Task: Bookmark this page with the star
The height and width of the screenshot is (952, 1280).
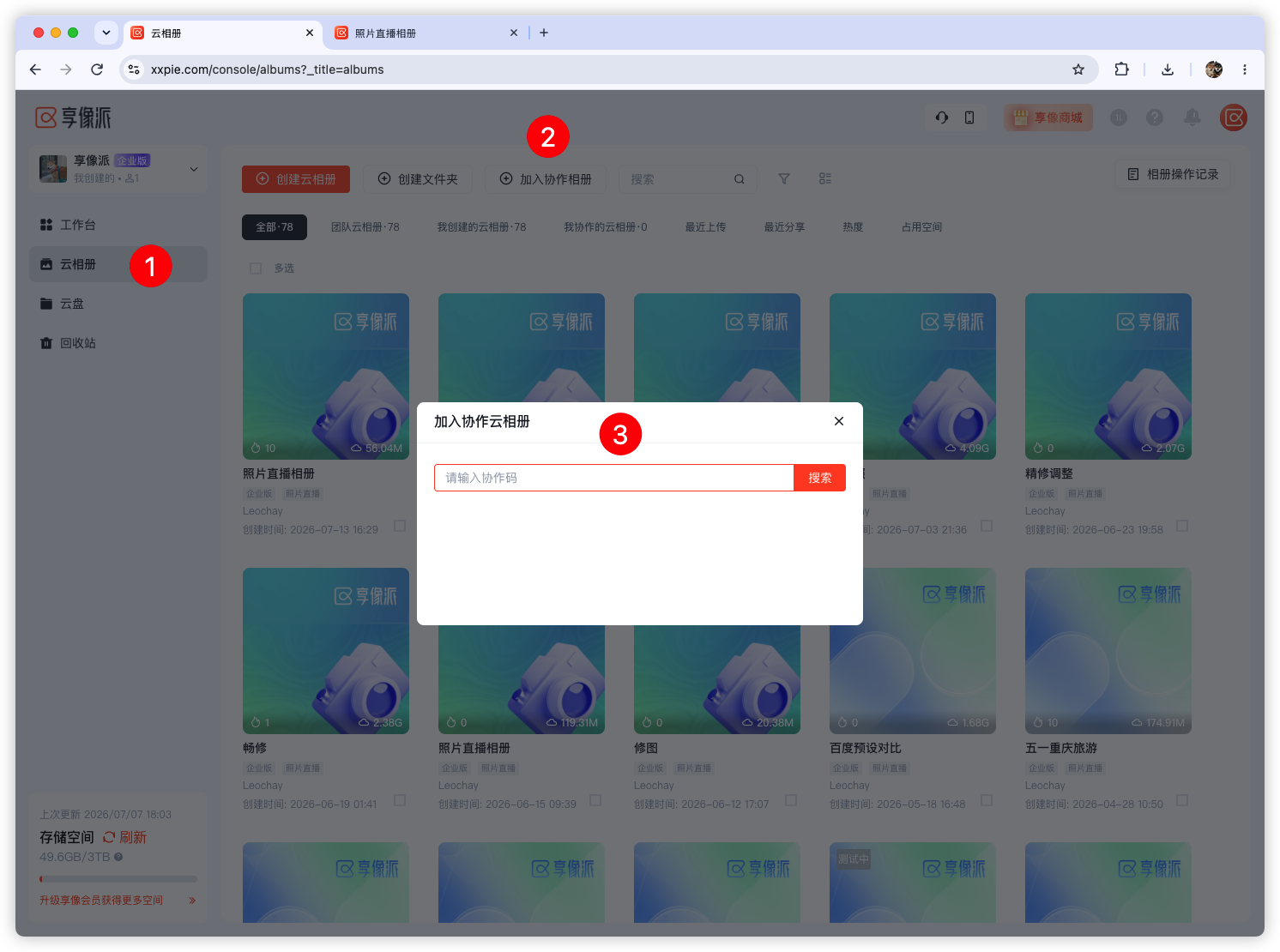Action: point(1078,69)
